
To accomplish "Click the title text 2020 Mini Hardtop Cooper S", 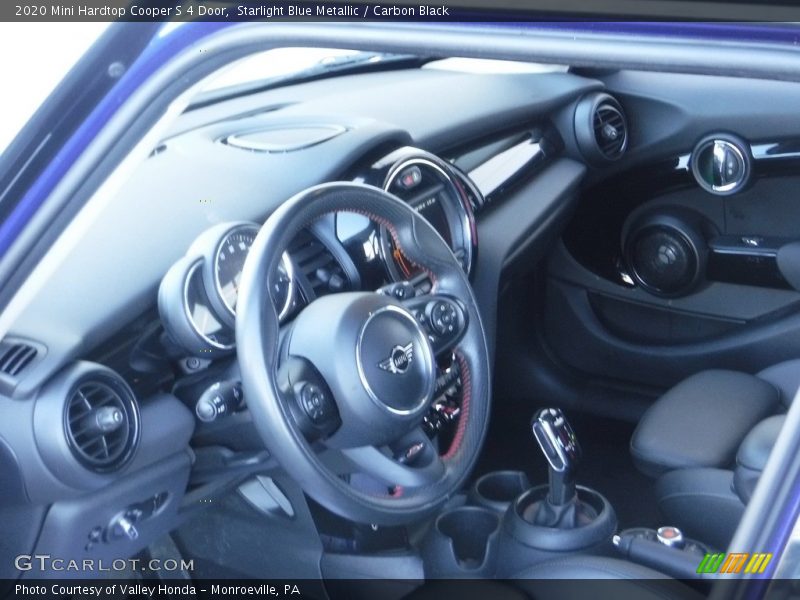I will [x=110, y=10].
